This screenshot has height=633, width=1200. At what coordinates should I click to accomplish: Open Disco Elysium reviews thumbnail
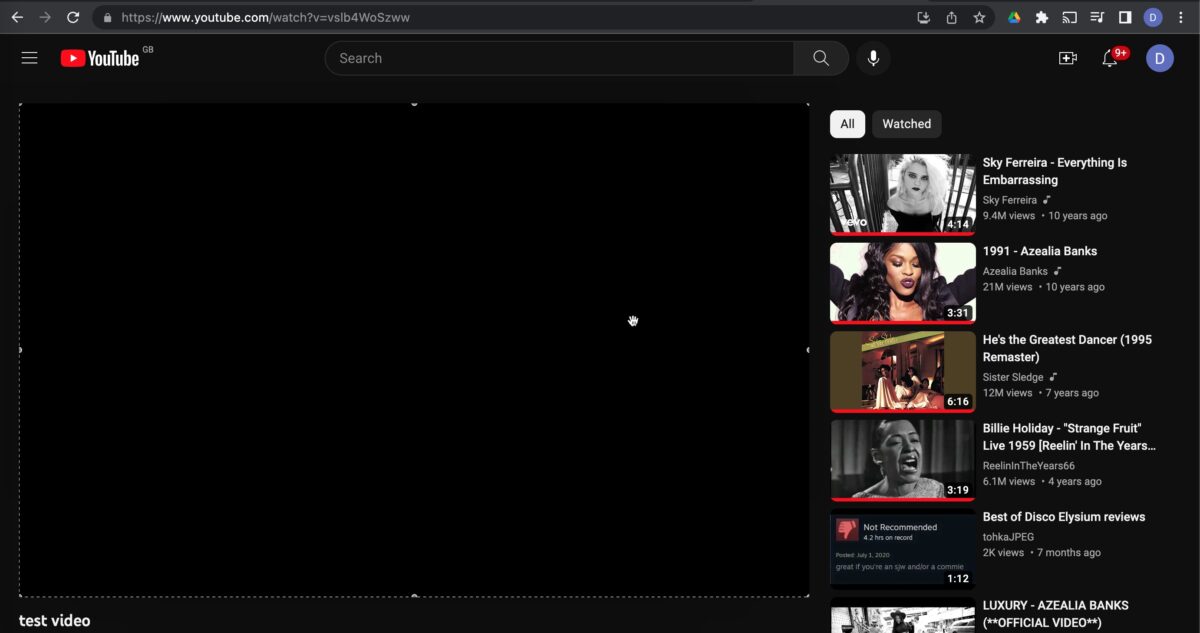(x=903, y=548)
